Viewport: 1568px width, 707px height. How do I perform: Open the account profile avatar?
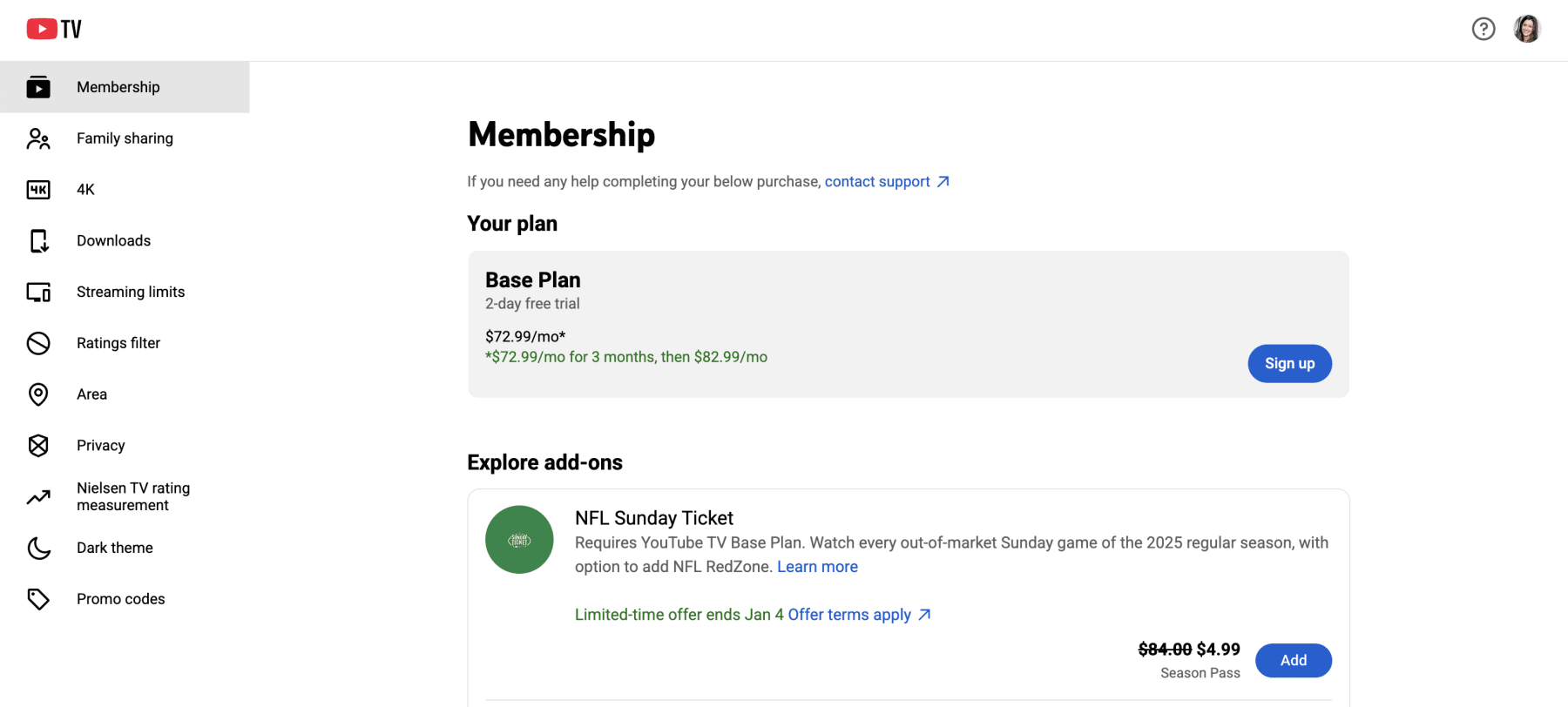(x=1527, y=29)
